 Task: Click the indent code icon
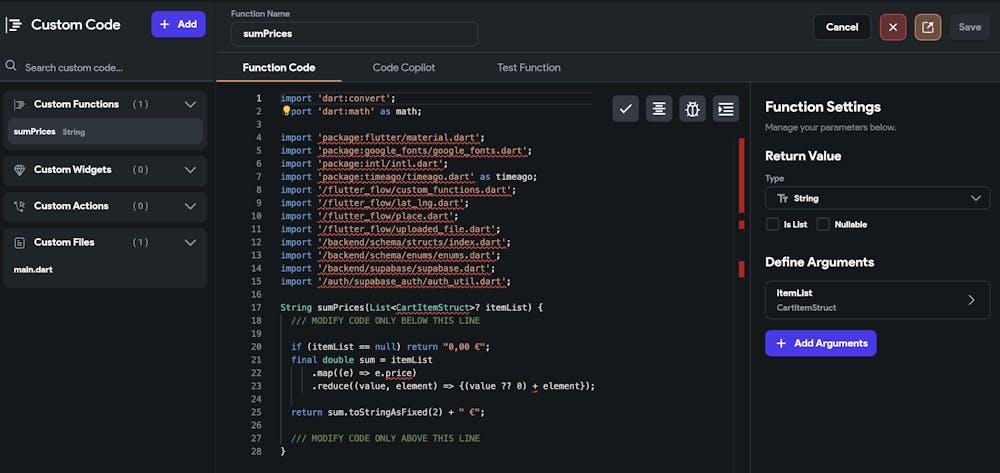coord(726,109)
